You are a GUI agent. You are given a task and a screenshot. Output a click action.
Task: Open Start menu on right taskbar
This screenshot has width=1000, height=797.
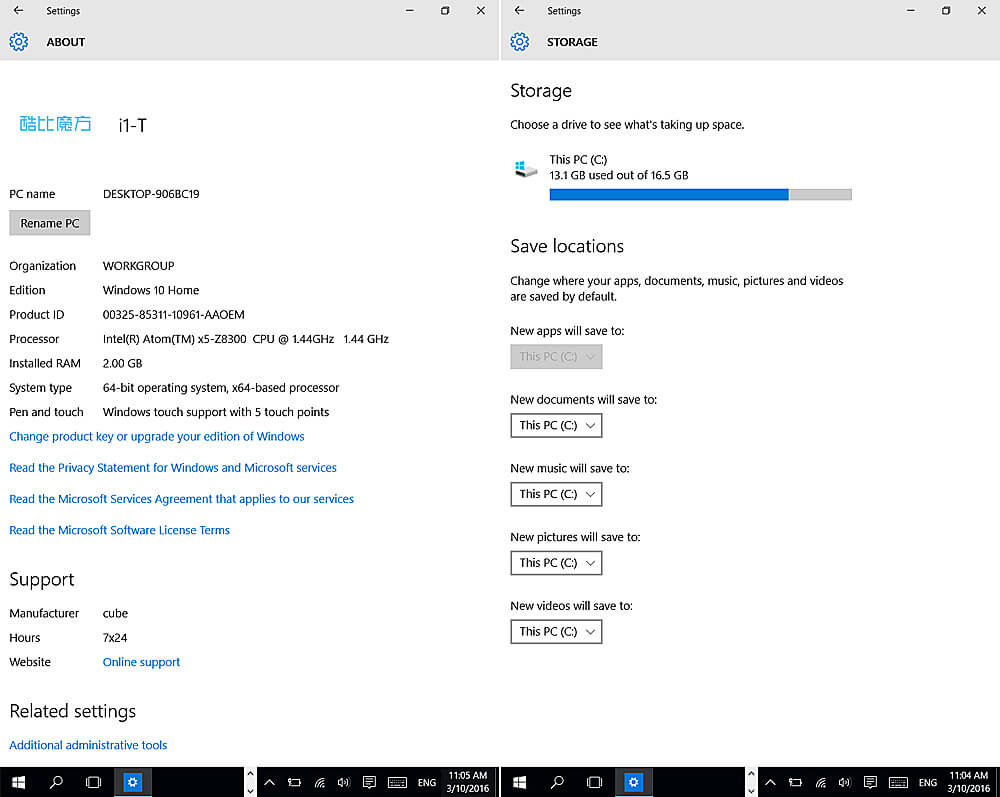tap(520, 782)
